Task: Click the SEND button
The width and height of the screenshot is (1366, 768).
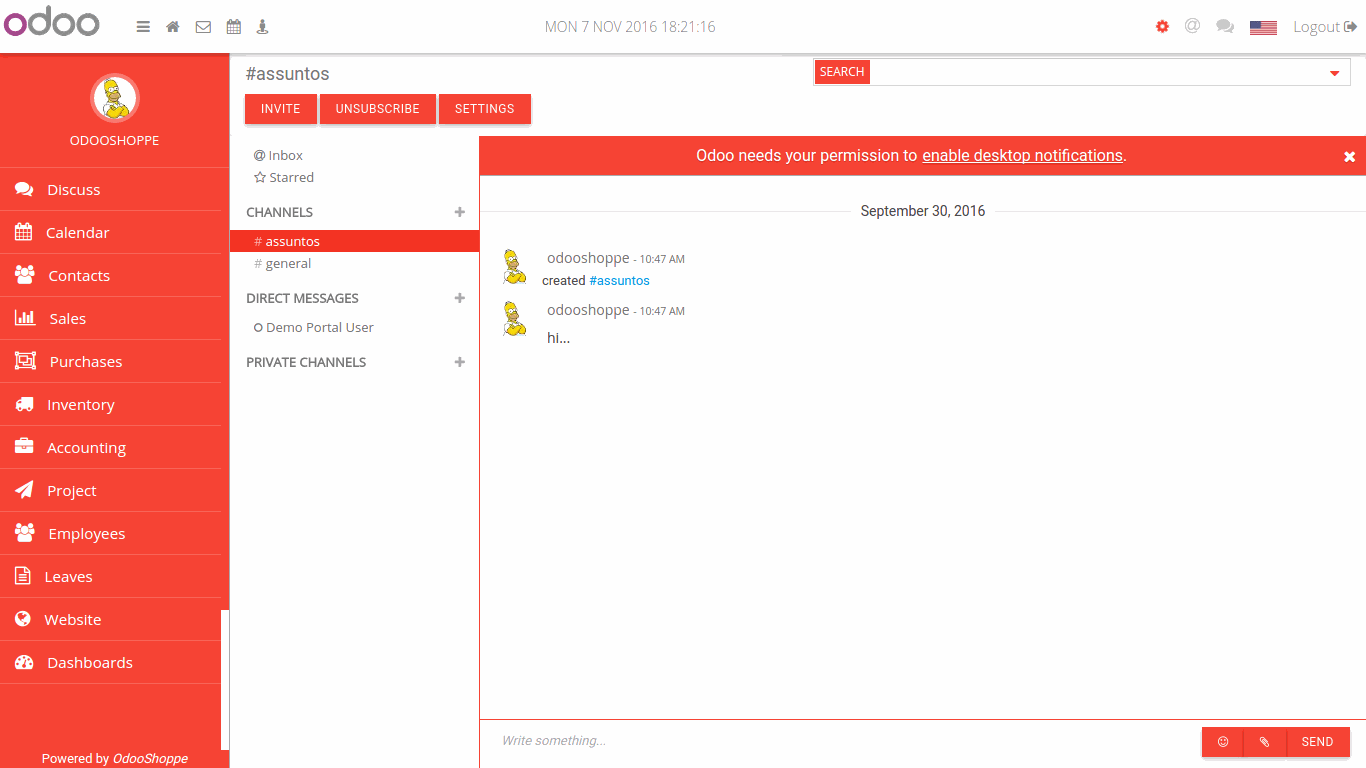Action: point(1317,742)
